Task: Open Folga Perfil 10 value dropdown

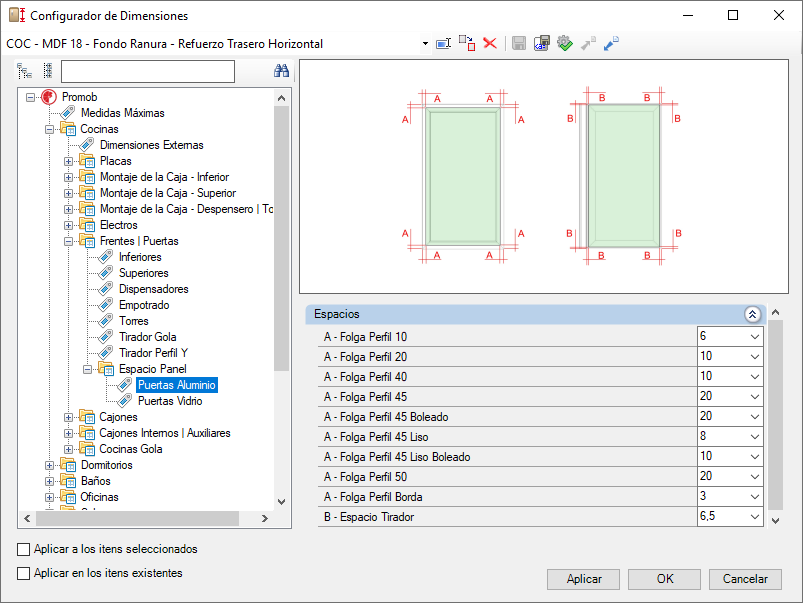Action: tap(755, 337)
